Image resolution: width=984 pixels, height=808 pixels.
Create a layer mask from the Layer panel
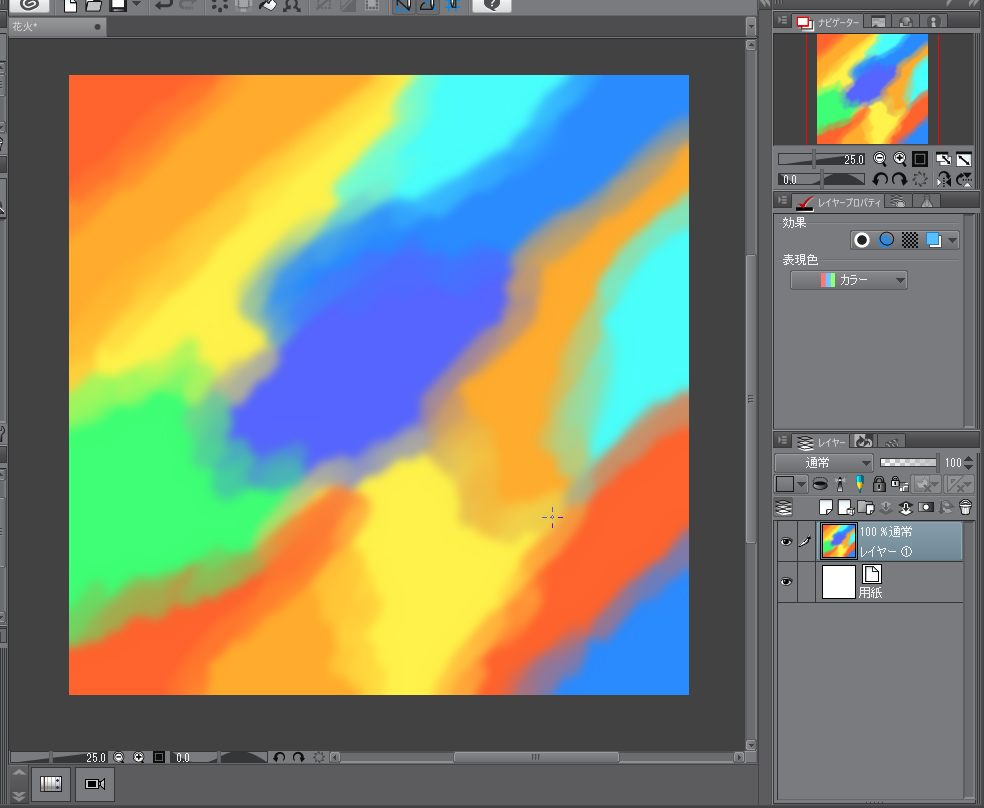926,508
